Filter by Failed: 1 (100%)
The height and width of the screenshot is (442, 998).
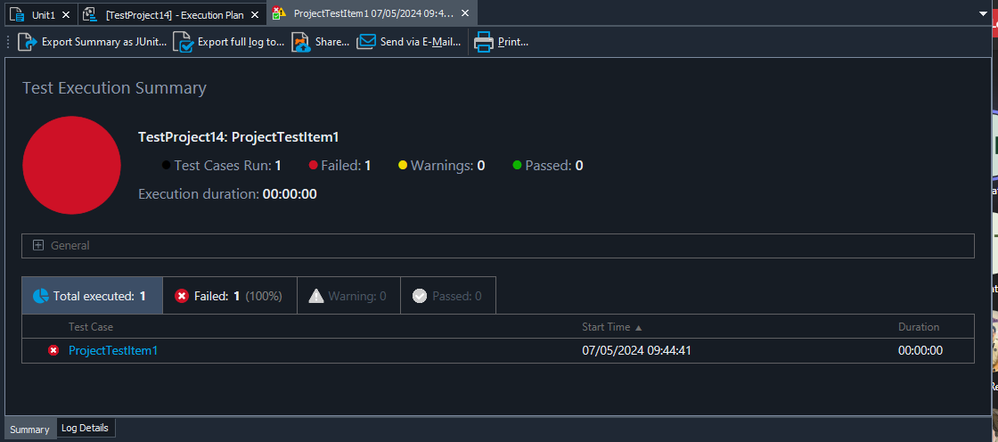[230, 296]
